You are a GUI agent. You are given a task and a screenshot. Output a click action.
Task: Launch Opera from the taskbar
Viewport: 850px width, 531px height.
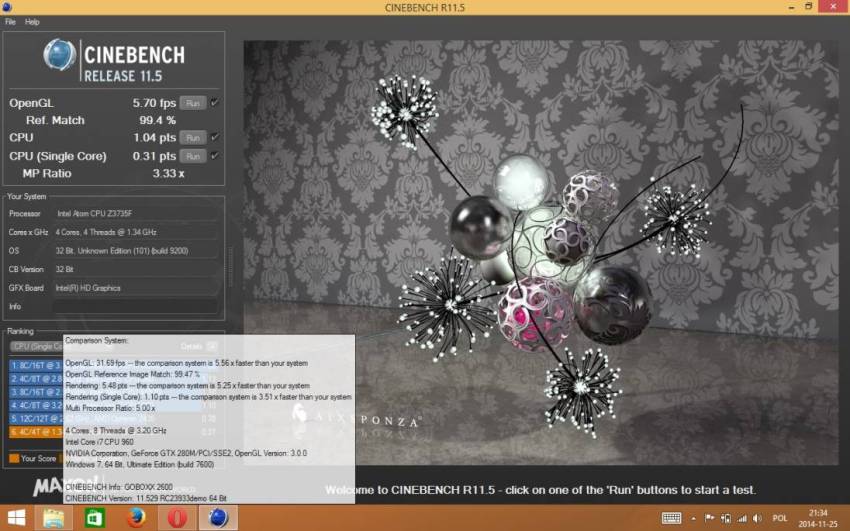[x=177, y=518]
